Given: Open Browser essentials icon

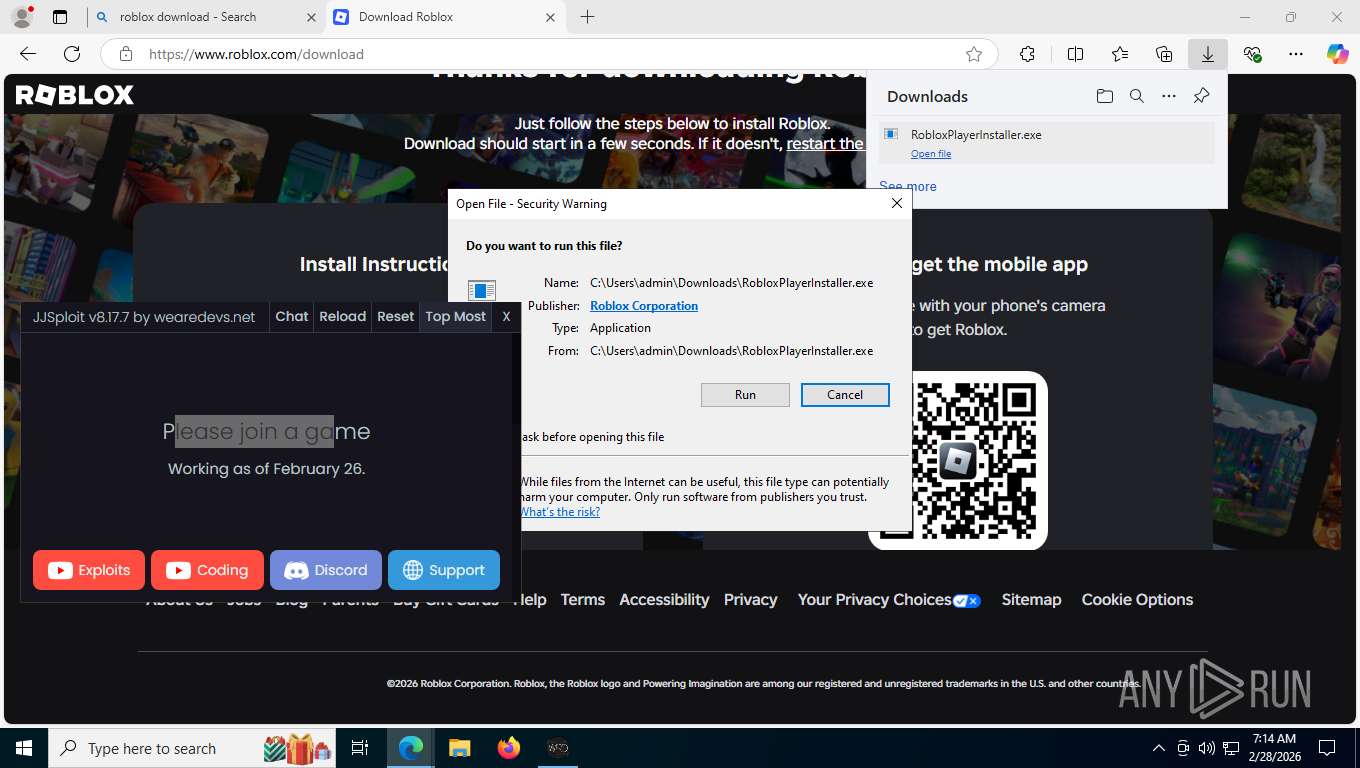Looking at the screenshot, I should point(1252,54).
